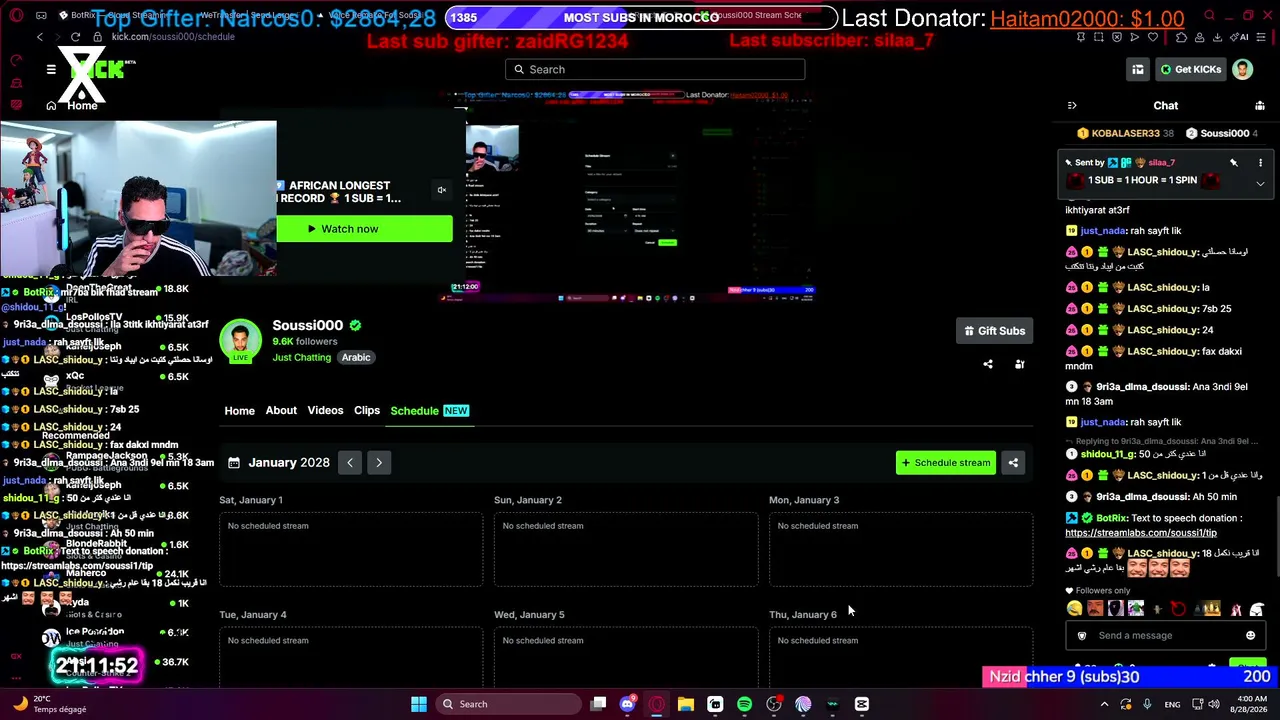Click the Gift Subs button
This screenshot has height=720, width=1280.
click(994, 331)
